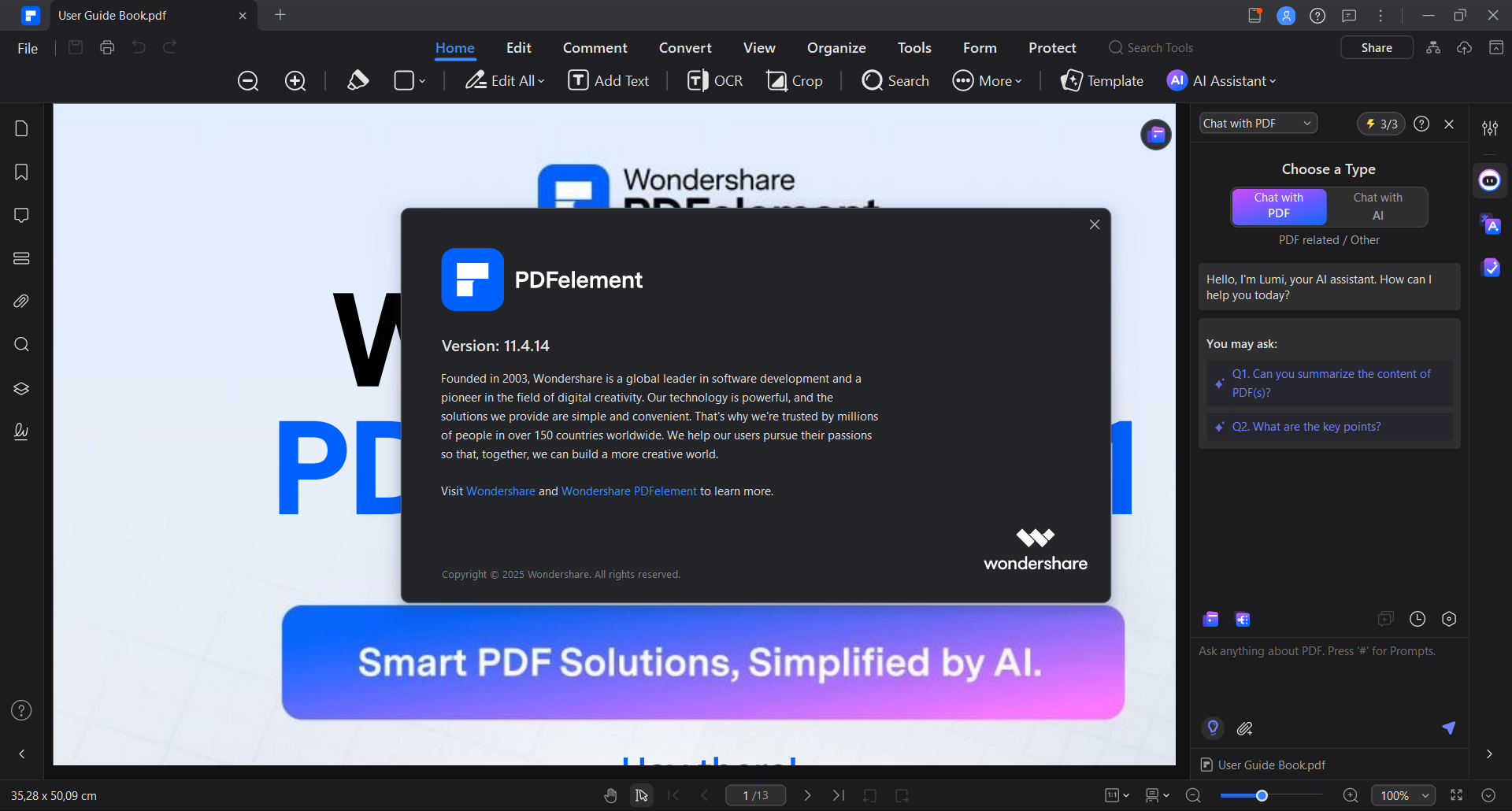Collapse the left sidebar with the arrow
Image resolution: width=1512 pixels, height=811 pixels.
tap(22, 754)
